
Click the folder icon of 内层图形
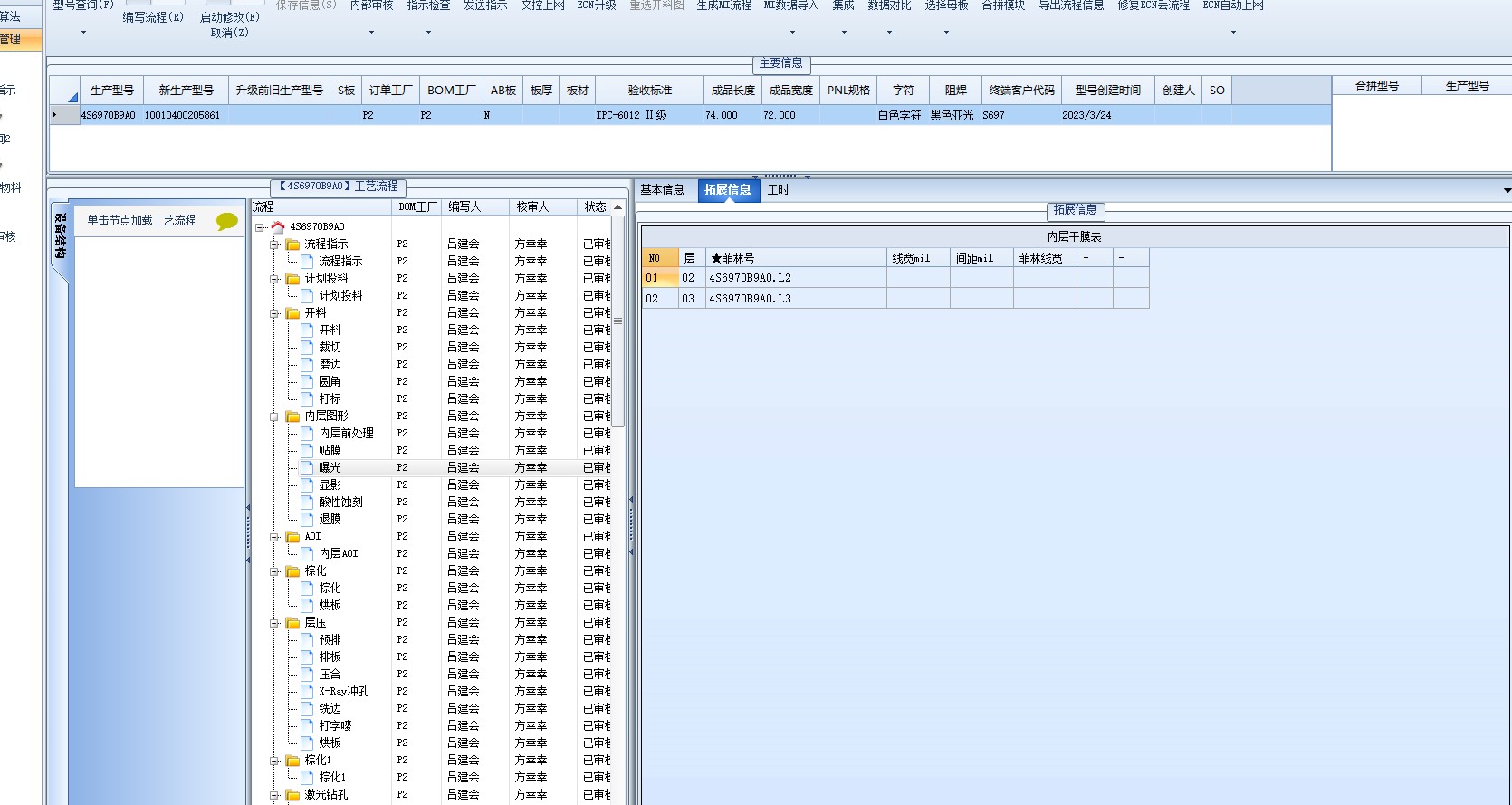point(293,417)
